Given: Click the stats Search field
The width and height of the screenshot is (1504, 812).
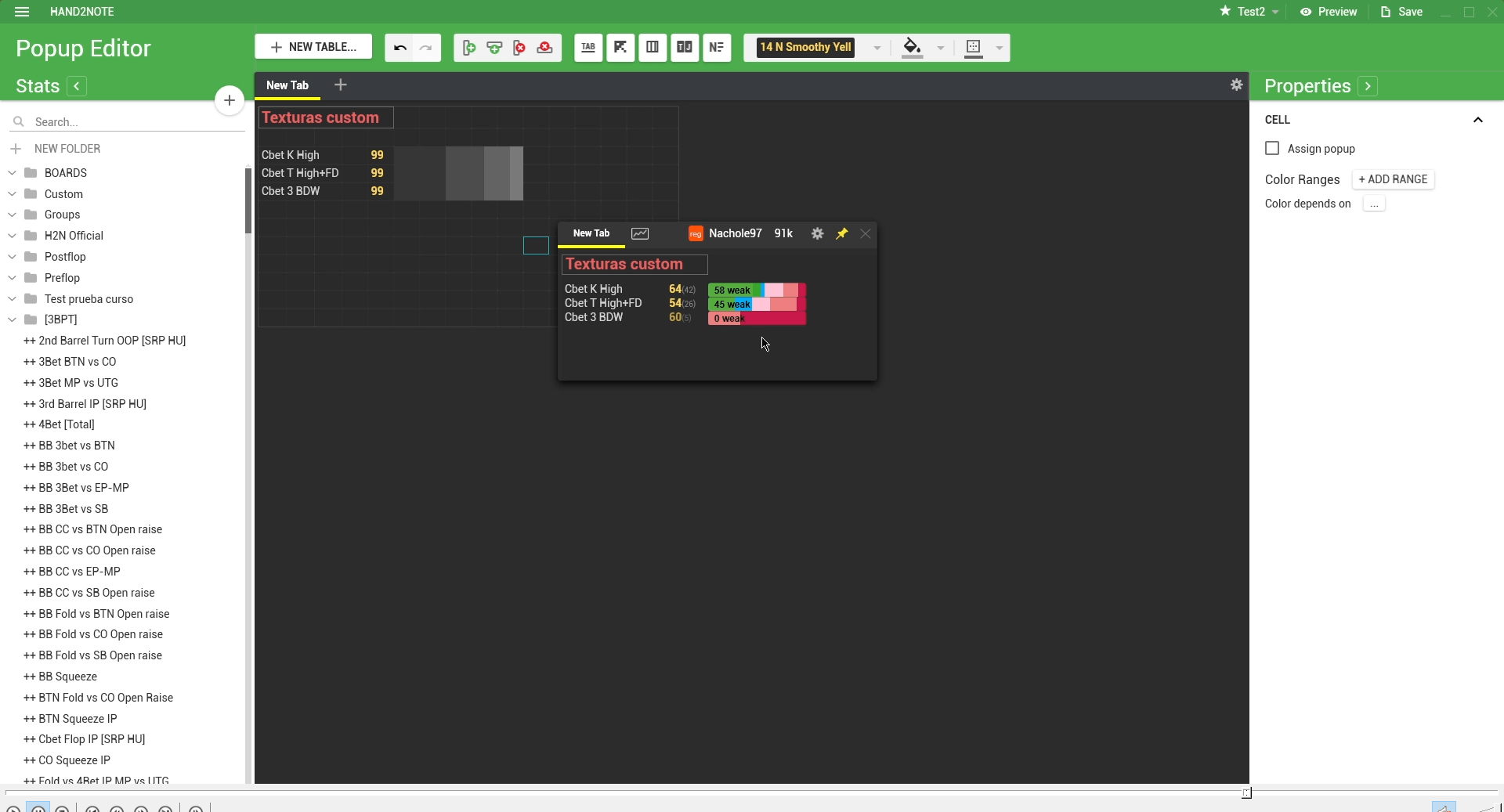Looking at the screenshot, I should coord(133,122).
